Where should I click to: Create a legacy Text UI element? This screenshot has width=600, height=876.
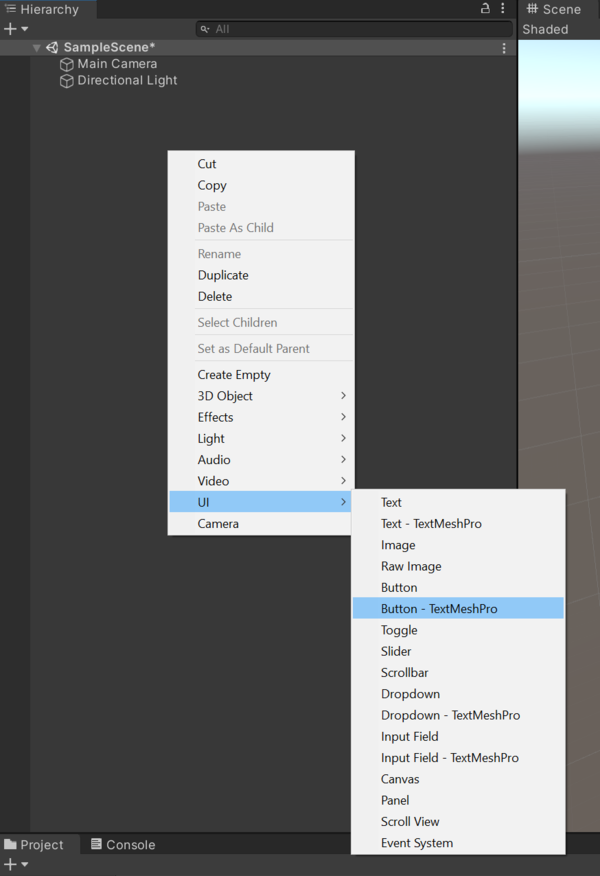tap(458, 502)
